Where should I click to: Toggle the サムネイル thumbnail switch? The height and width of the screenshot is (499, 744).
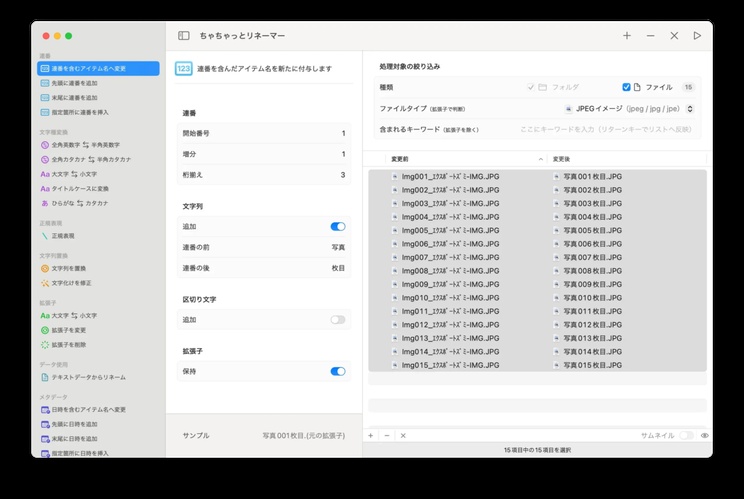[x=686, y=435]
